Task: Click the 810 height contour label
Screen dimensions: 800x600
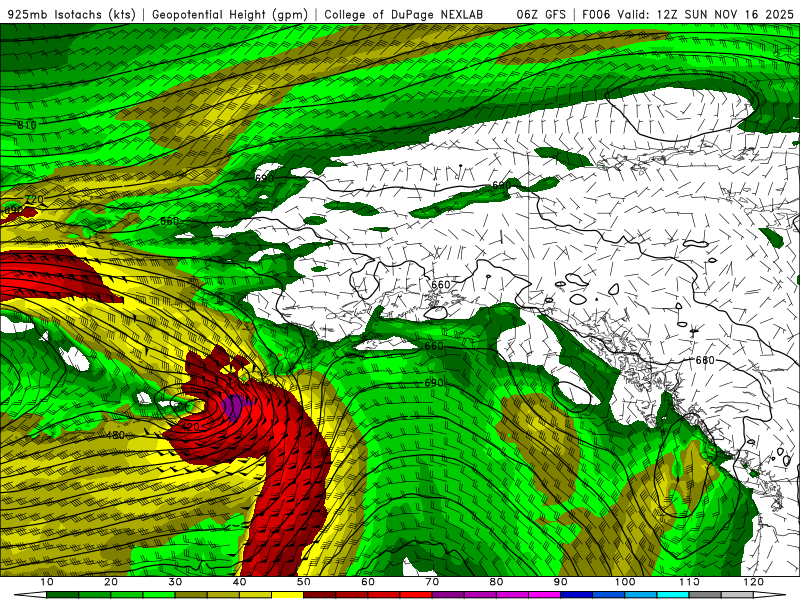Action: 27,125
